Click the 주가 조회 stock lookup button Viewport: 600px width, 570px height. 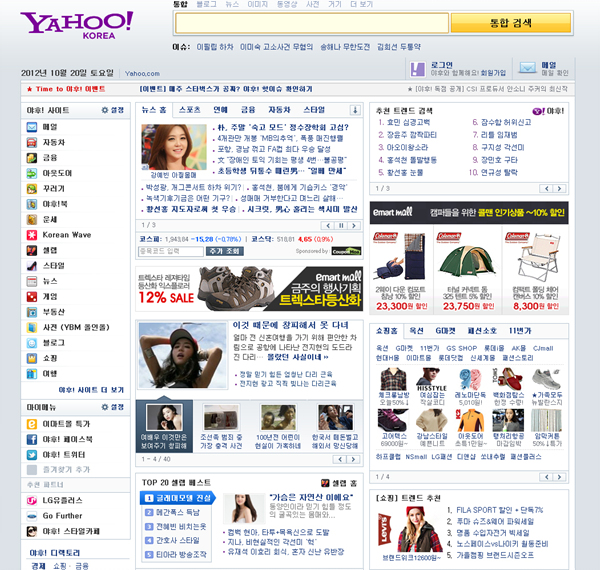coord(225,251)
